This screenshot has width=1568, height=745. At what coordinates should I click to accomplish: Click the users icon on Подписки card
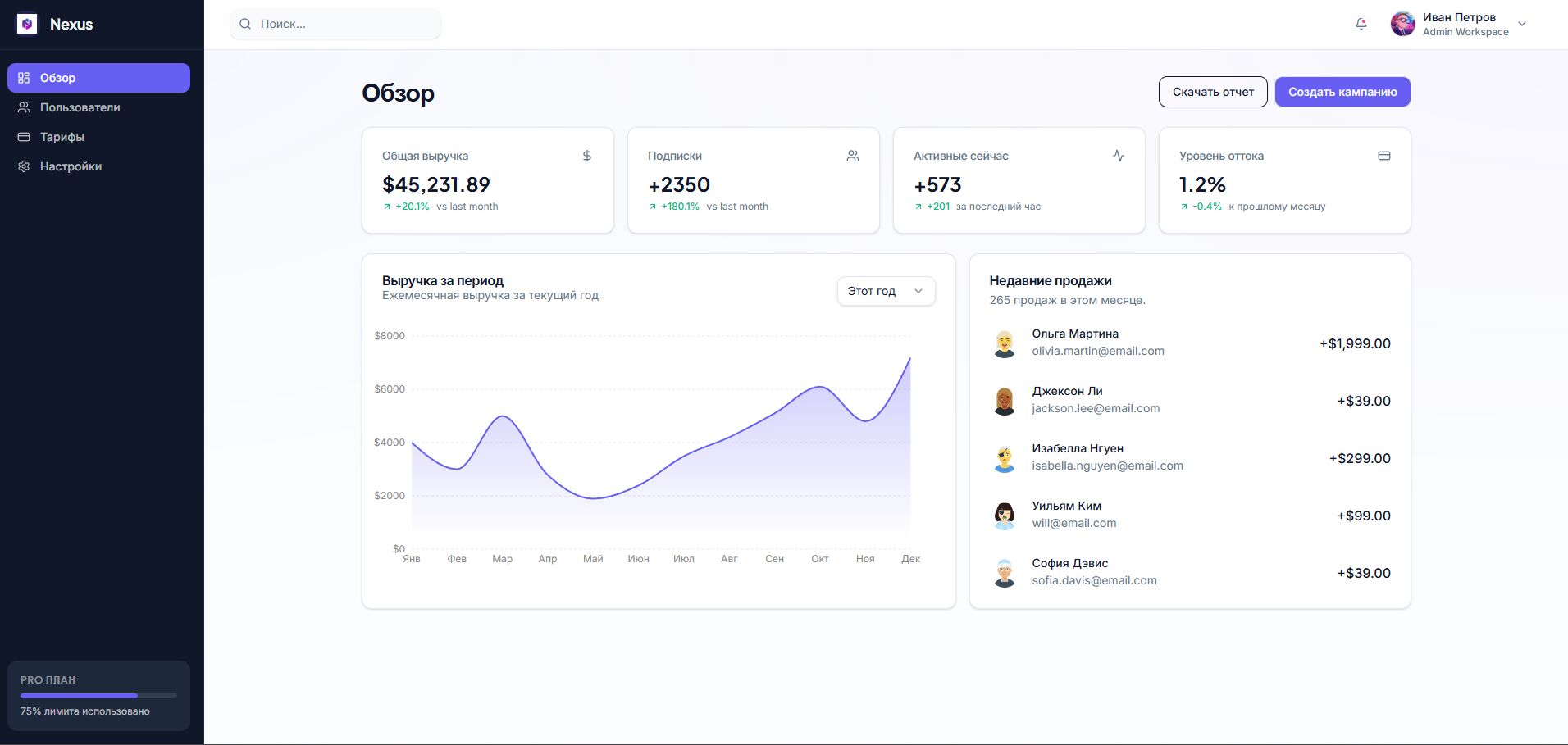tap(852, 155)
